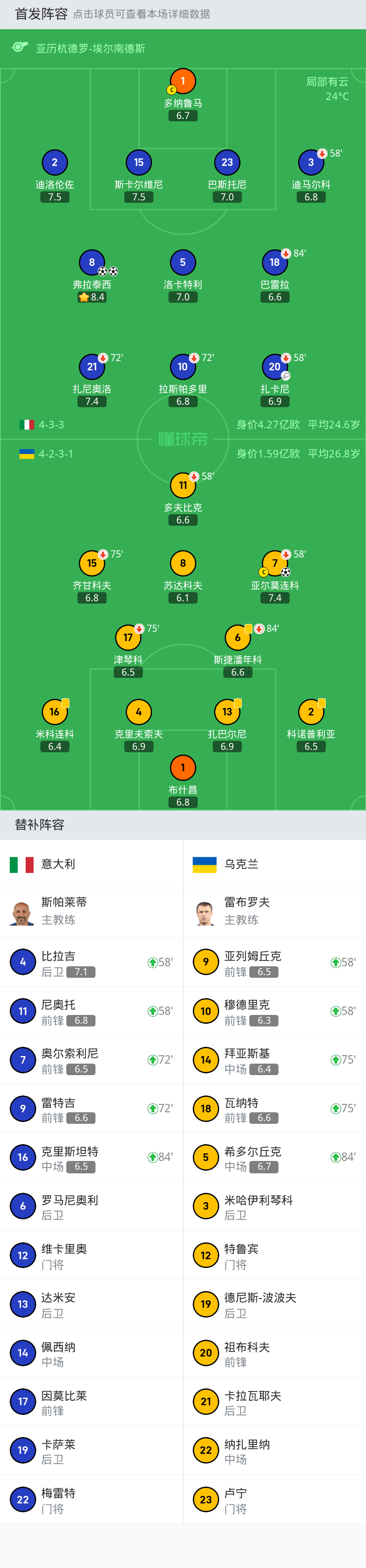This screenshot has height=1568, width=366.
Task: Click Ukraine flag beside 4-2-3-1 formation
Action: (x=27, y=453)
